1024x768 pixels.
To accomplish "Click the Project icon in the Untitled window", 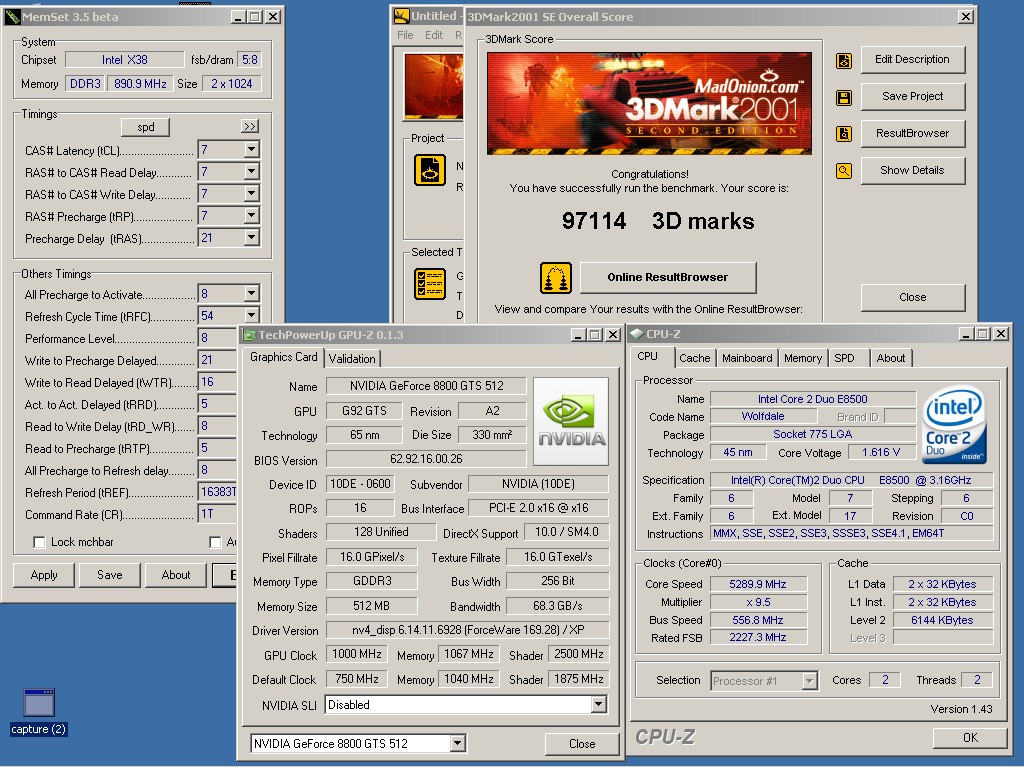I will point(430,170).
